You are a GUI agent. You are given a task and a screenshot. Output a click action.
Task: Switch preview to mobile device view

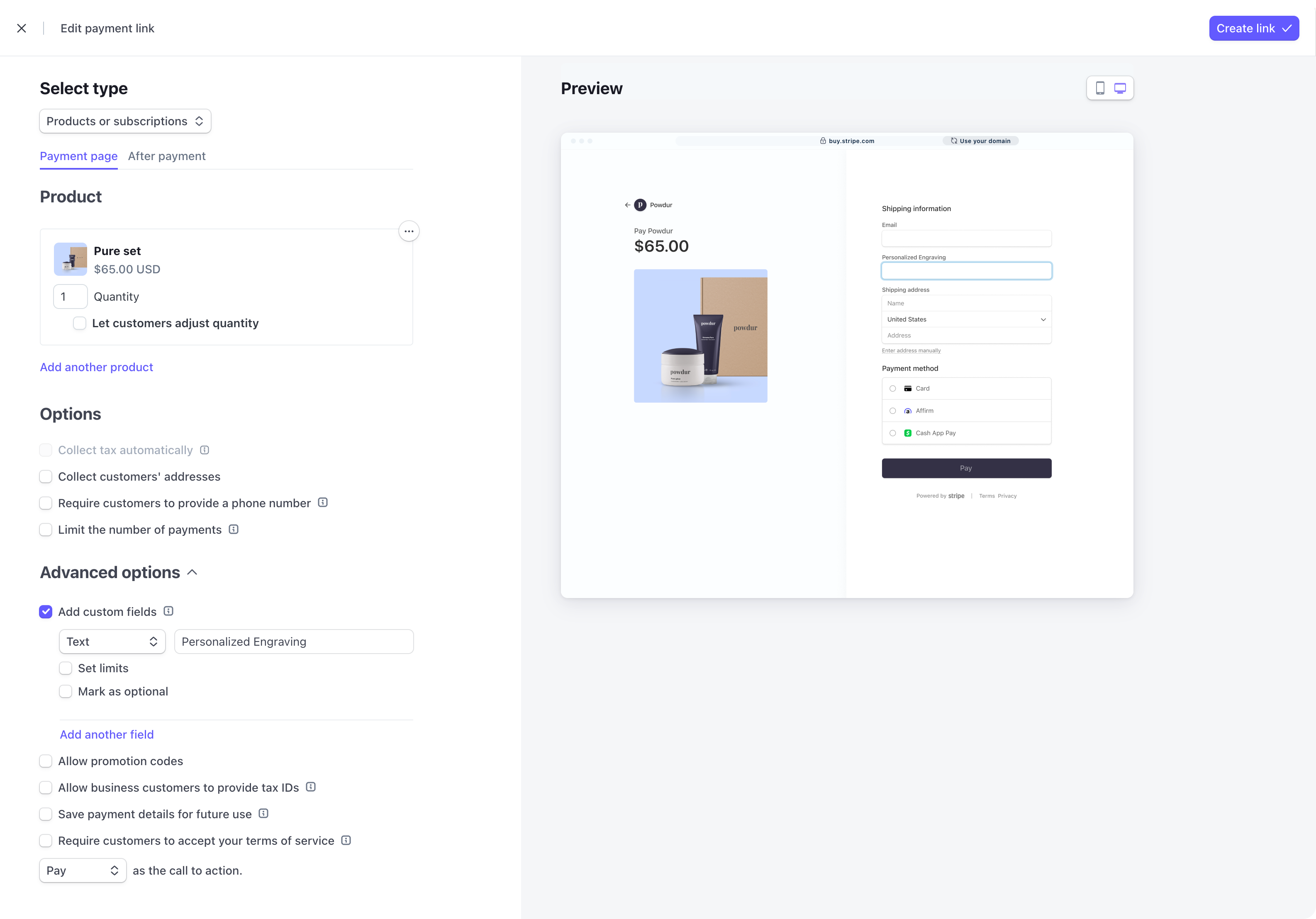(1100, 88)
